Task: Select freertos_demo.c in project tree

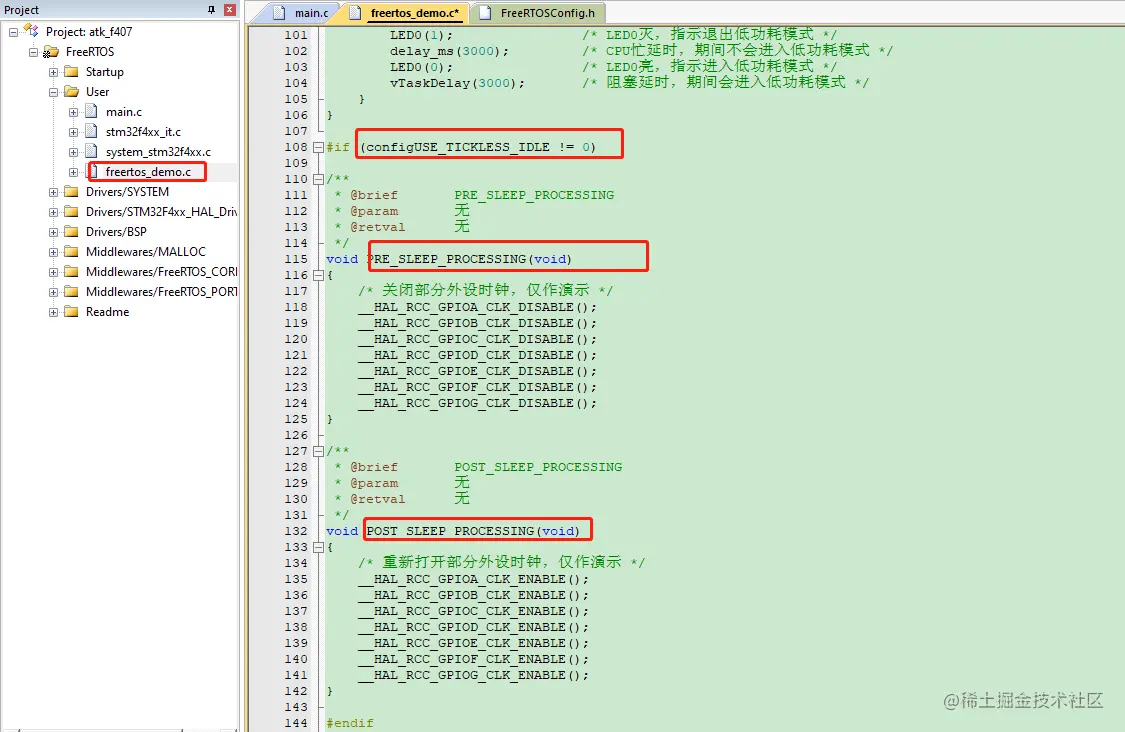Action: [149, 172]
